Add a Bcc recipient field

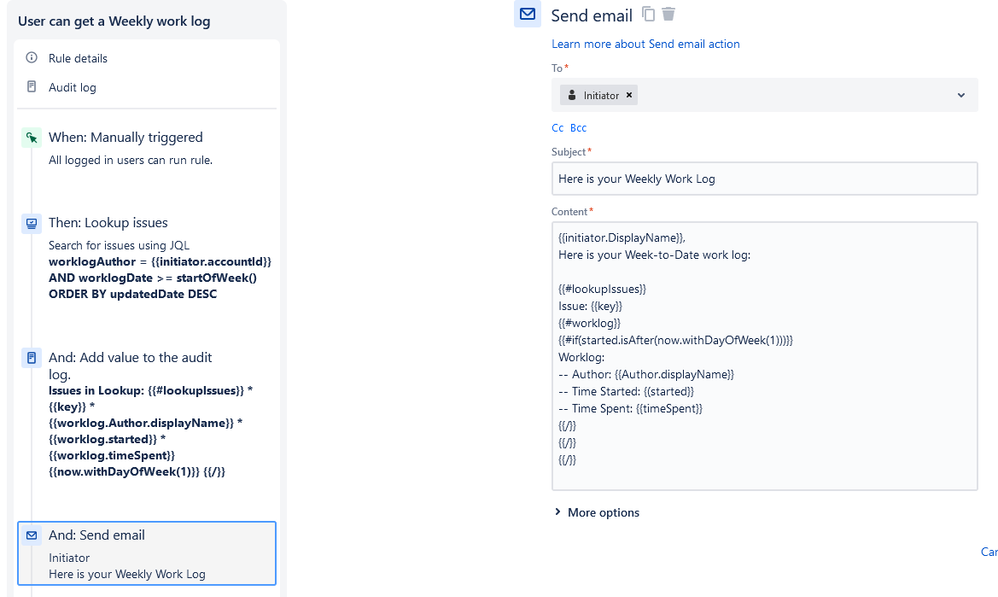(578, 128)
